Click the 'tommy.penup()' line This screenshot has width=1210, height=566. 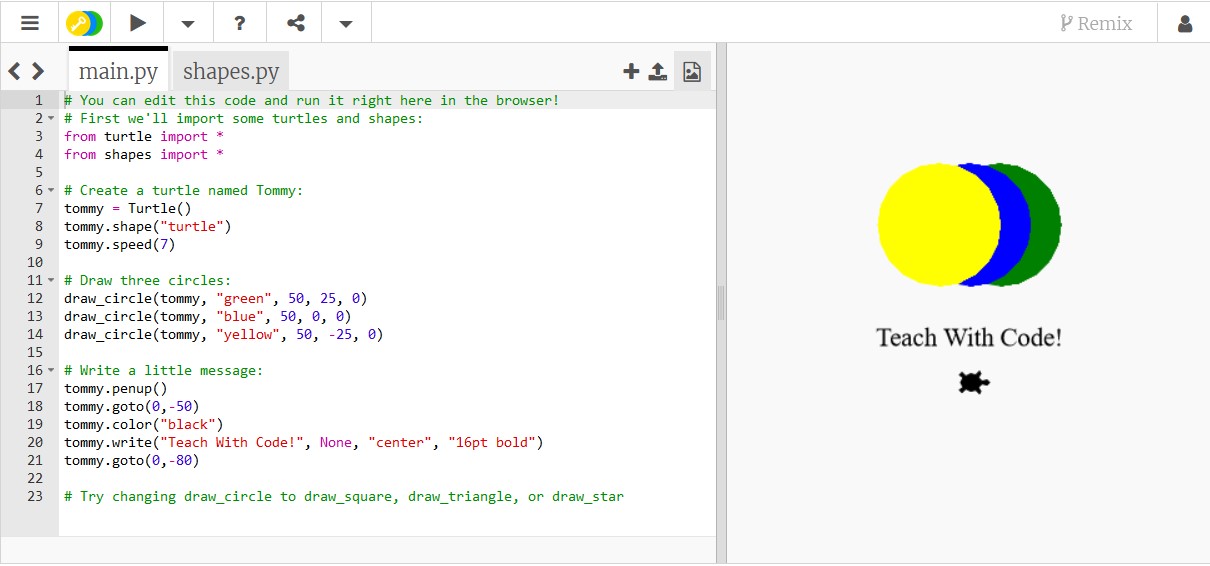(116, 388)
